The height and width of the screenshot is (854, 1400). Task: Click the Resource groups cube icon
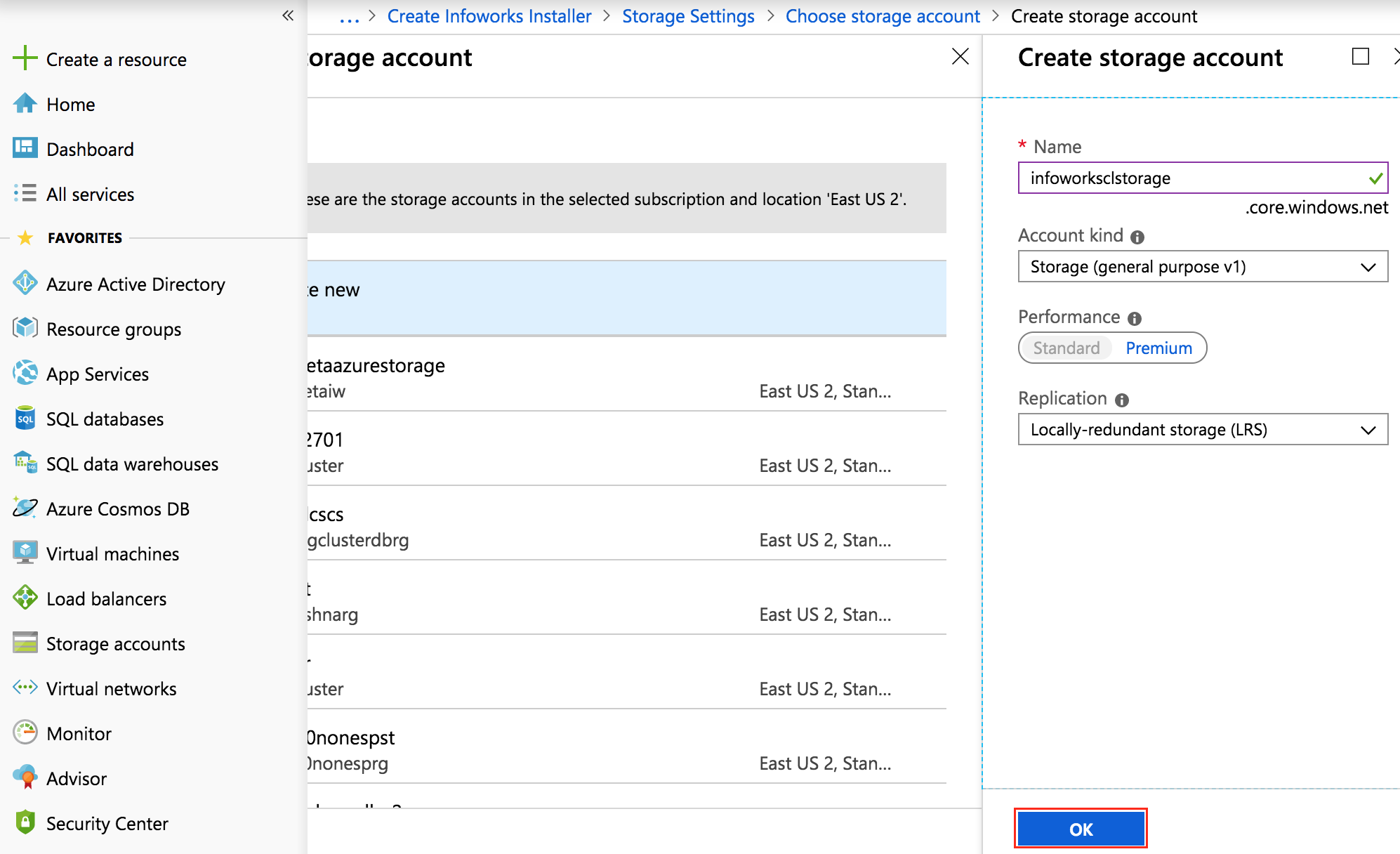(25, 328)
